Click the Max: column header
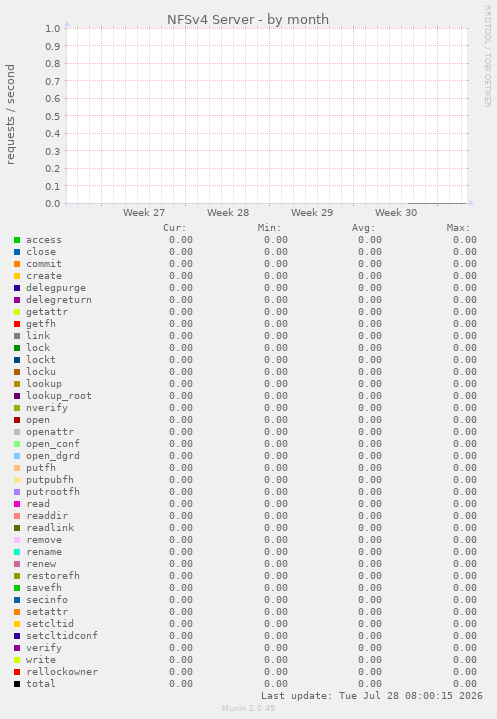497x719 pixels. click(458, 228)
